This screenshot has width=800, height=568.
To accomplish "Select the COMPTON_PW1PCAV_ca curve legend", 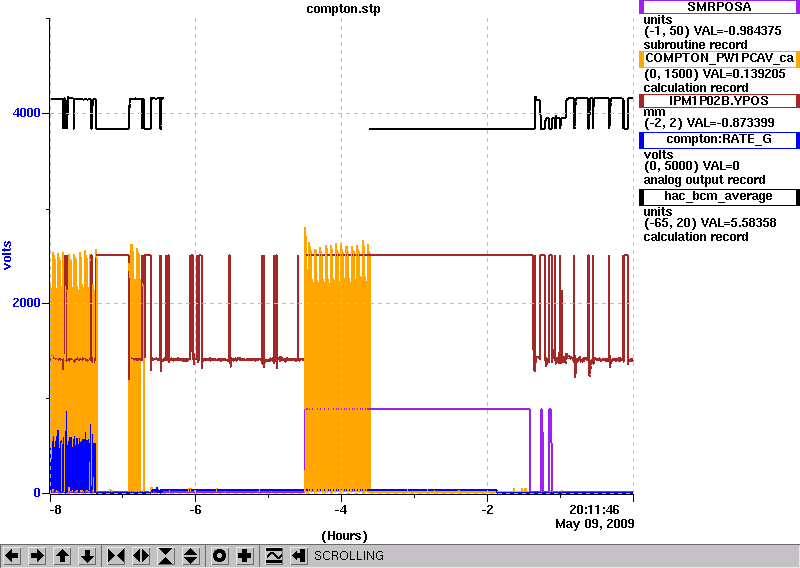I will coord(719,58).
